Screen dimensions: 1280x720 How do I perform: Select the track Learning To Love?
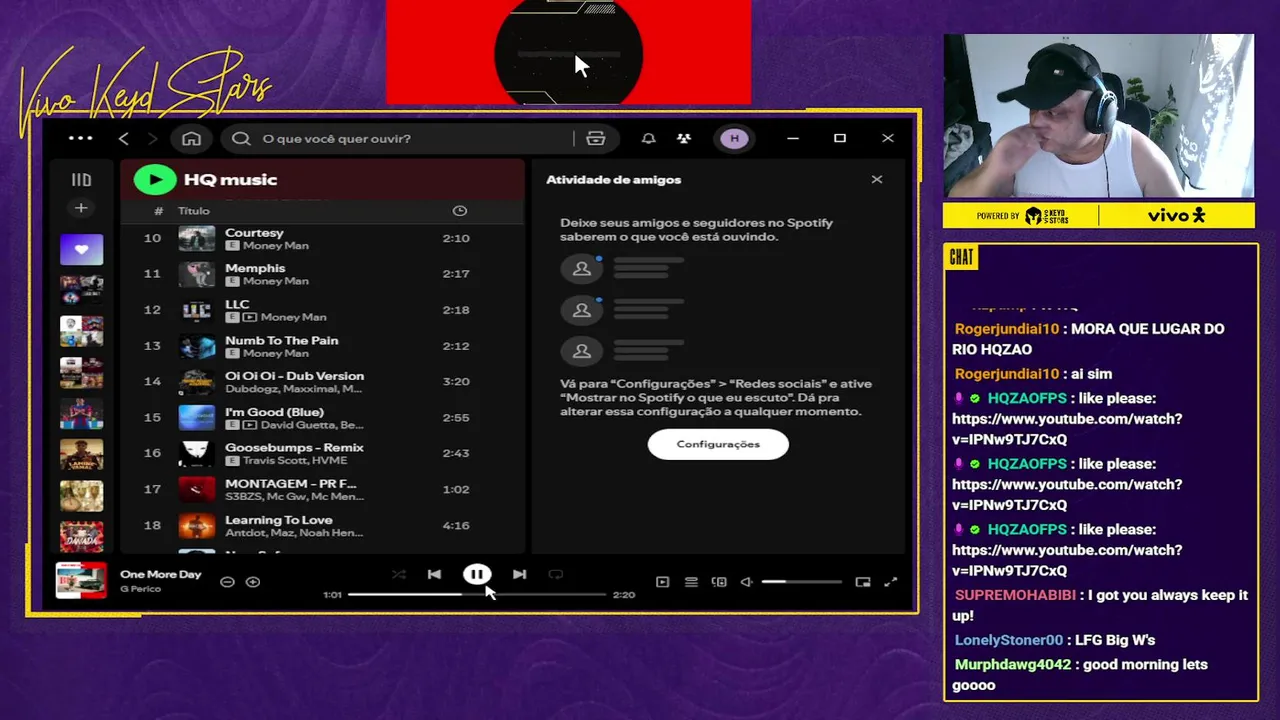tap(322, 525)
